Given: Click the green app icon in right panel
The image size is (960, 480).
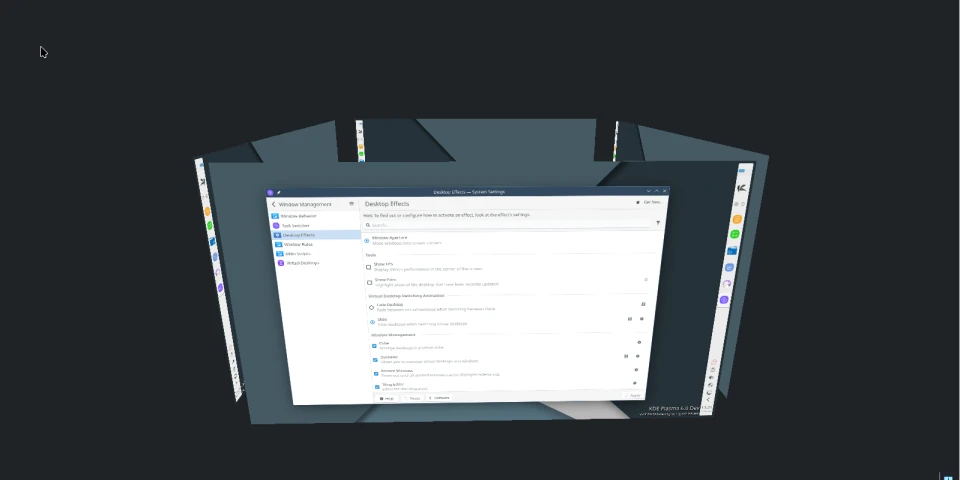Looking at the screenshot, I should point(734,234).
